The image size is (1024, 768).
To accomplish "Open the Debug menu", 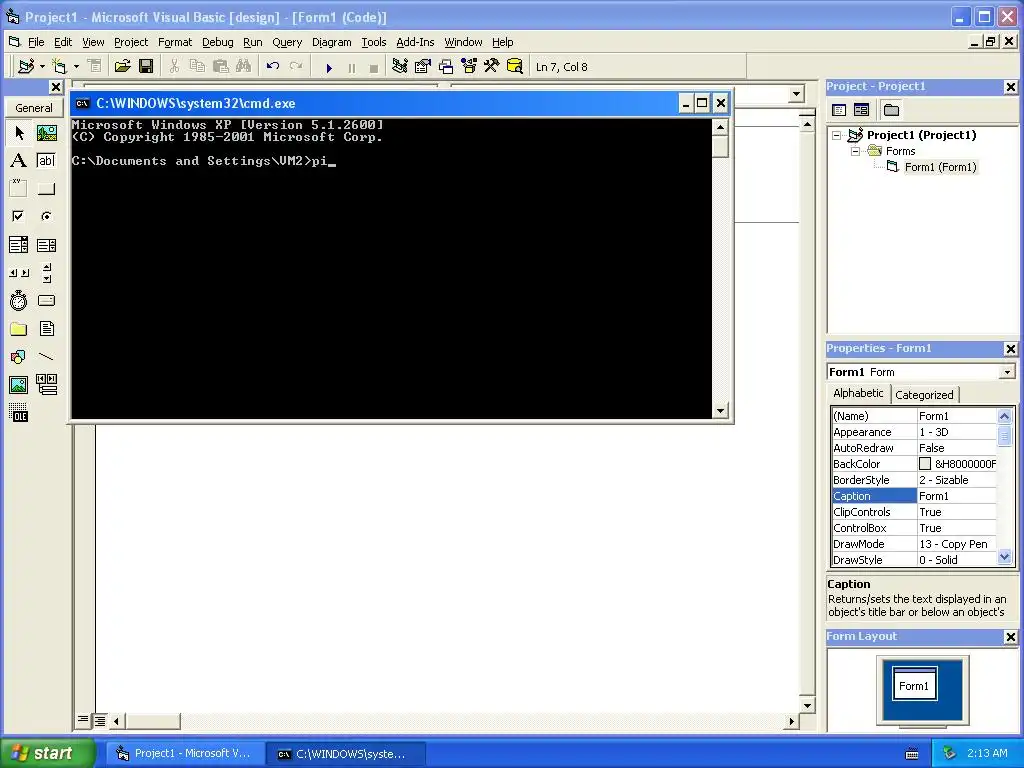I will point(217,42).
